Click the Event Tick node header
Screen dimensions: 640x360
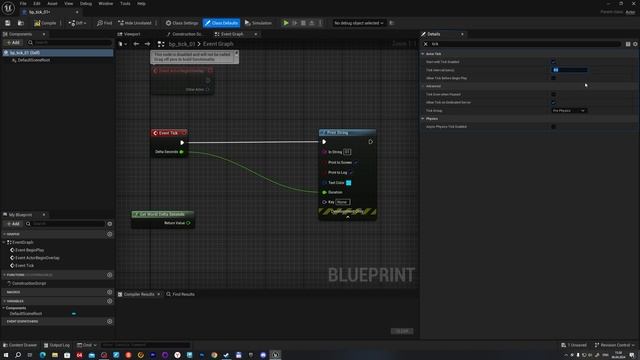tap(169, 133)
